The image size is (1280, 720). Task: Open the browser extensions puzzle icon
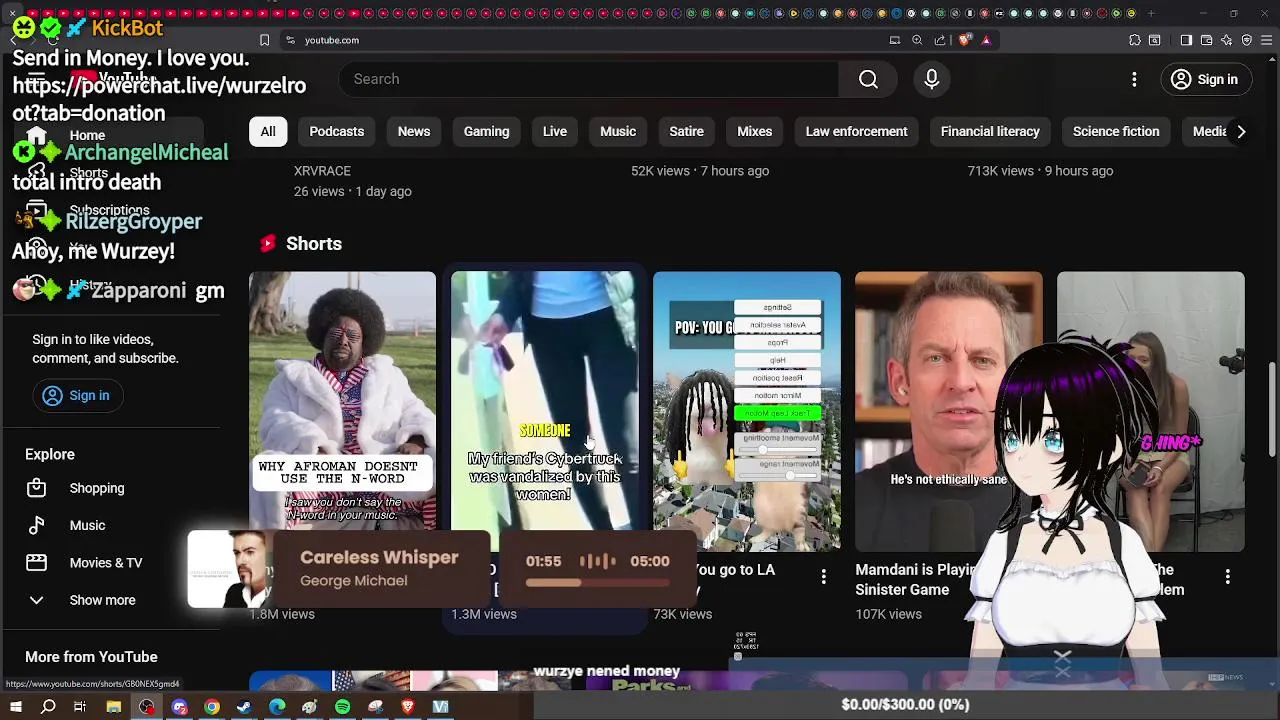tap(1135, 40)
